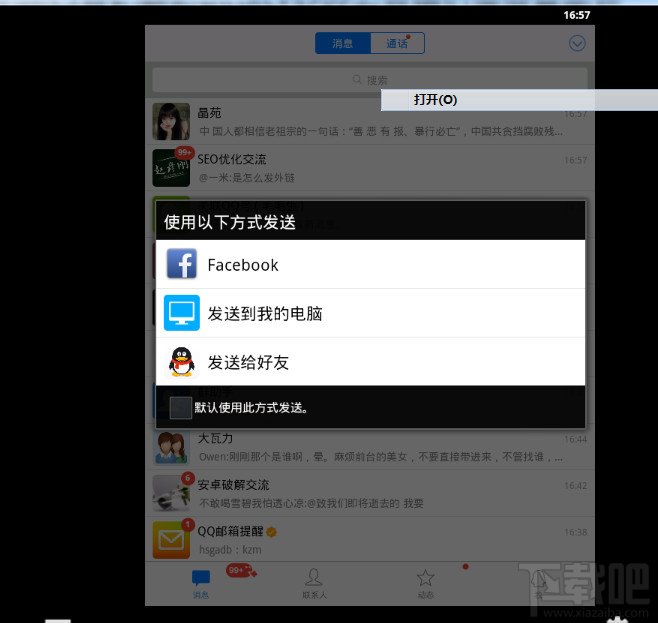This screenshot has width=658, height=623.
Task: Click the verified badge beside QQ邮箱提醒
Action: pyautogui.click(x=272, y=532)
